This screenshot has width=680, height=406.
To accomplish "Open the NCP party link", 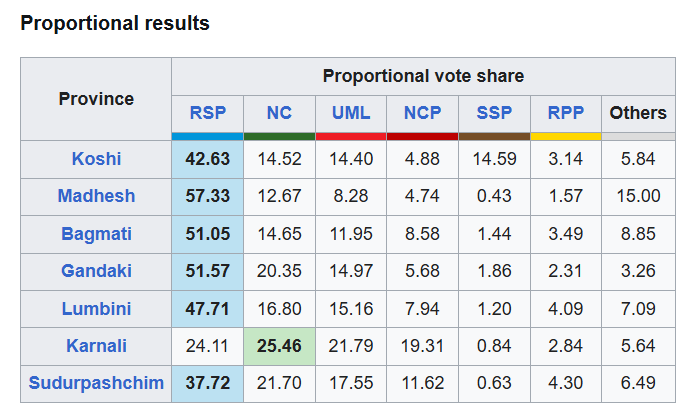I will point(423,113).
